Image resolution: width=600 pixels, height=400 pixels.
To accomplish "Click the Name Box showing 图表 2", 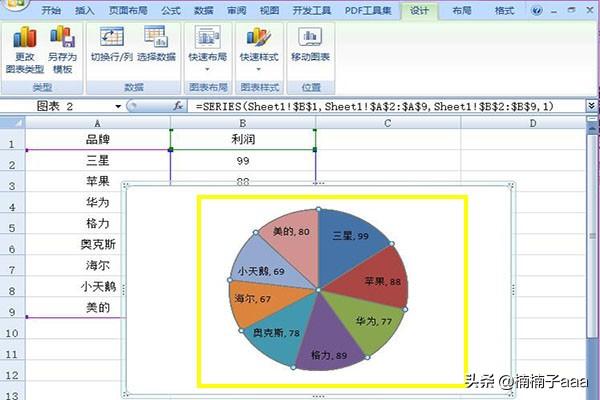I will point(57,106).
